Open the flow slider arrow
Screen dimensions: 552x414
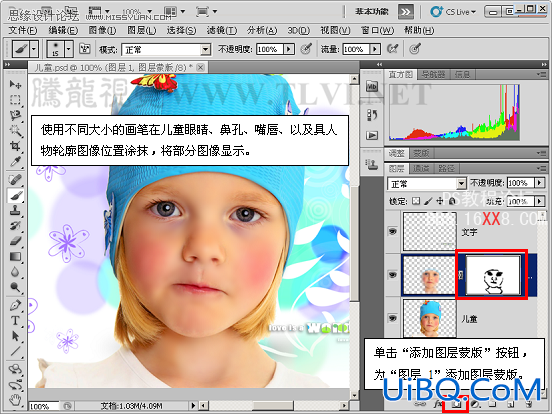375,49
